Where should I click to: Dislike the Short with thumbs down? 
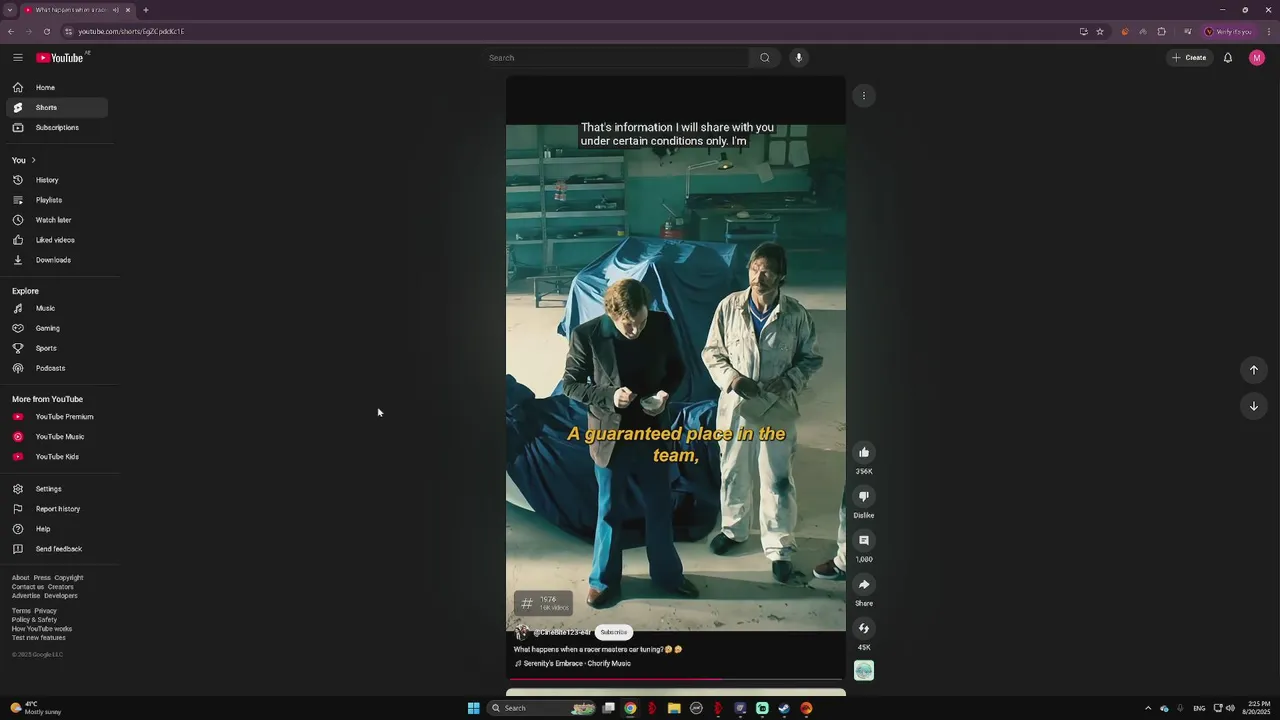(864, 496)
